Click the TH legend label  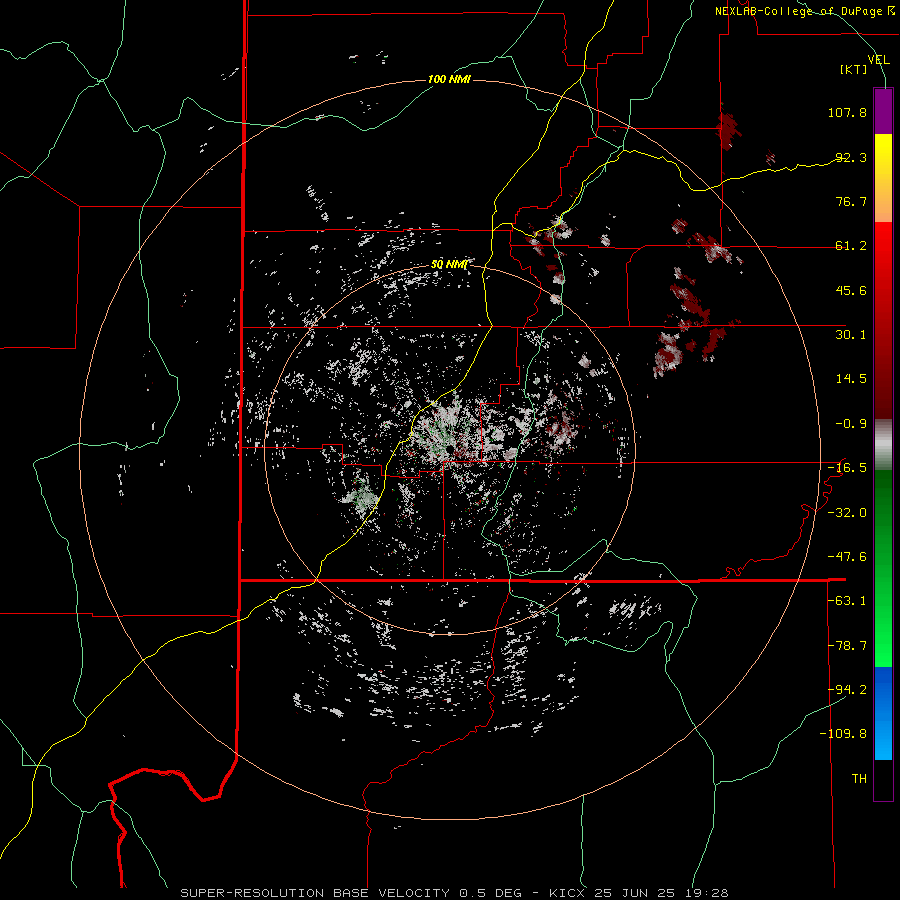point(859,779)
